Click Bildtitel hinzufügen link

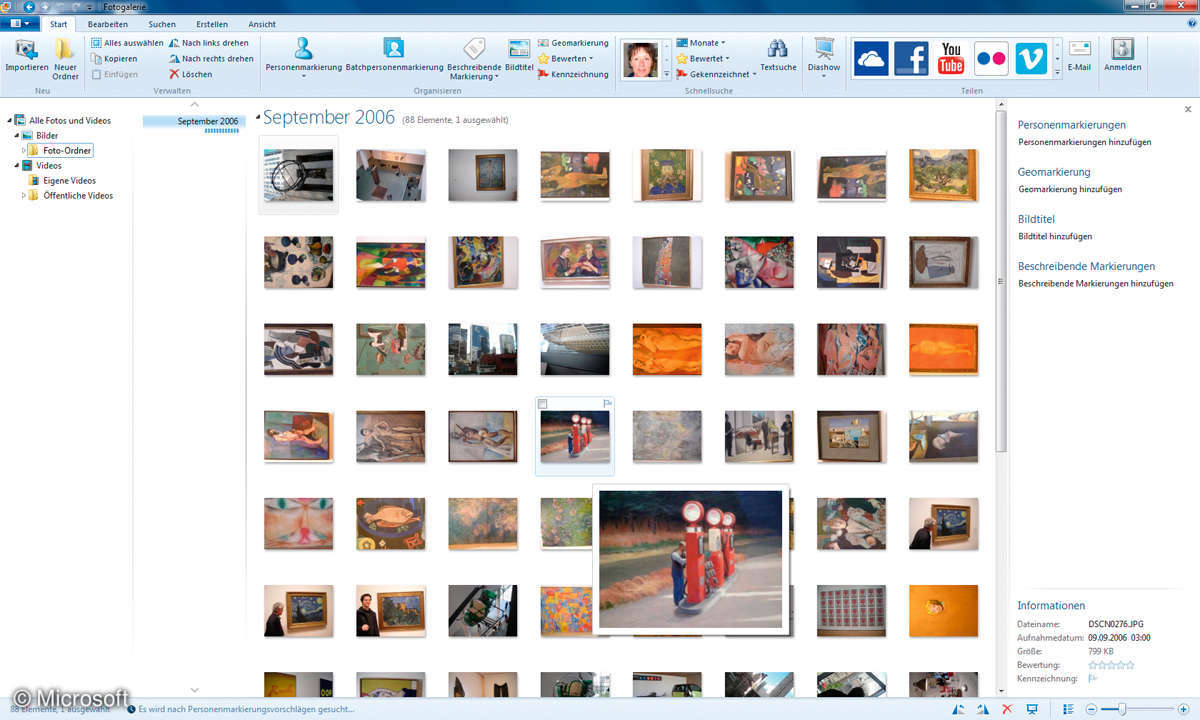(1055, 237)
